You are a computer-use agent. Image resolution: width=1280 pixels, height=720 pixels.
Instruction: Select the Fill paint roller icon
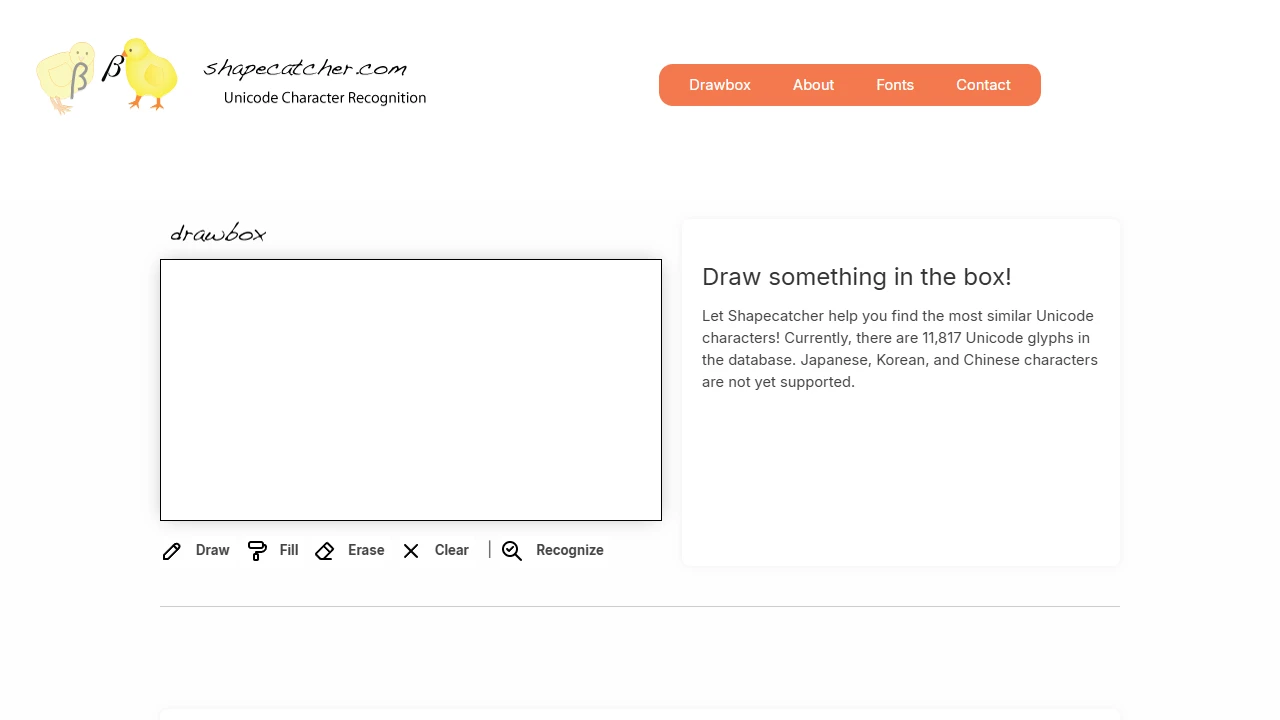pyautogui.click(x=257, y=550)
